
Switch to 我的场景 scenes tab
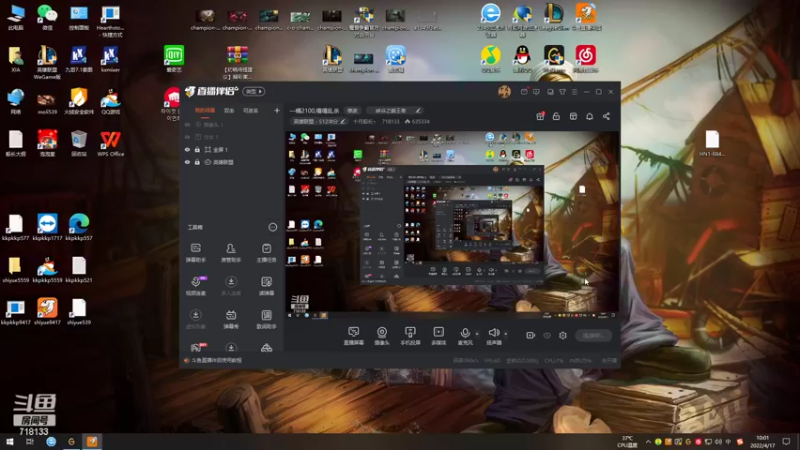[x=205, y=110]
